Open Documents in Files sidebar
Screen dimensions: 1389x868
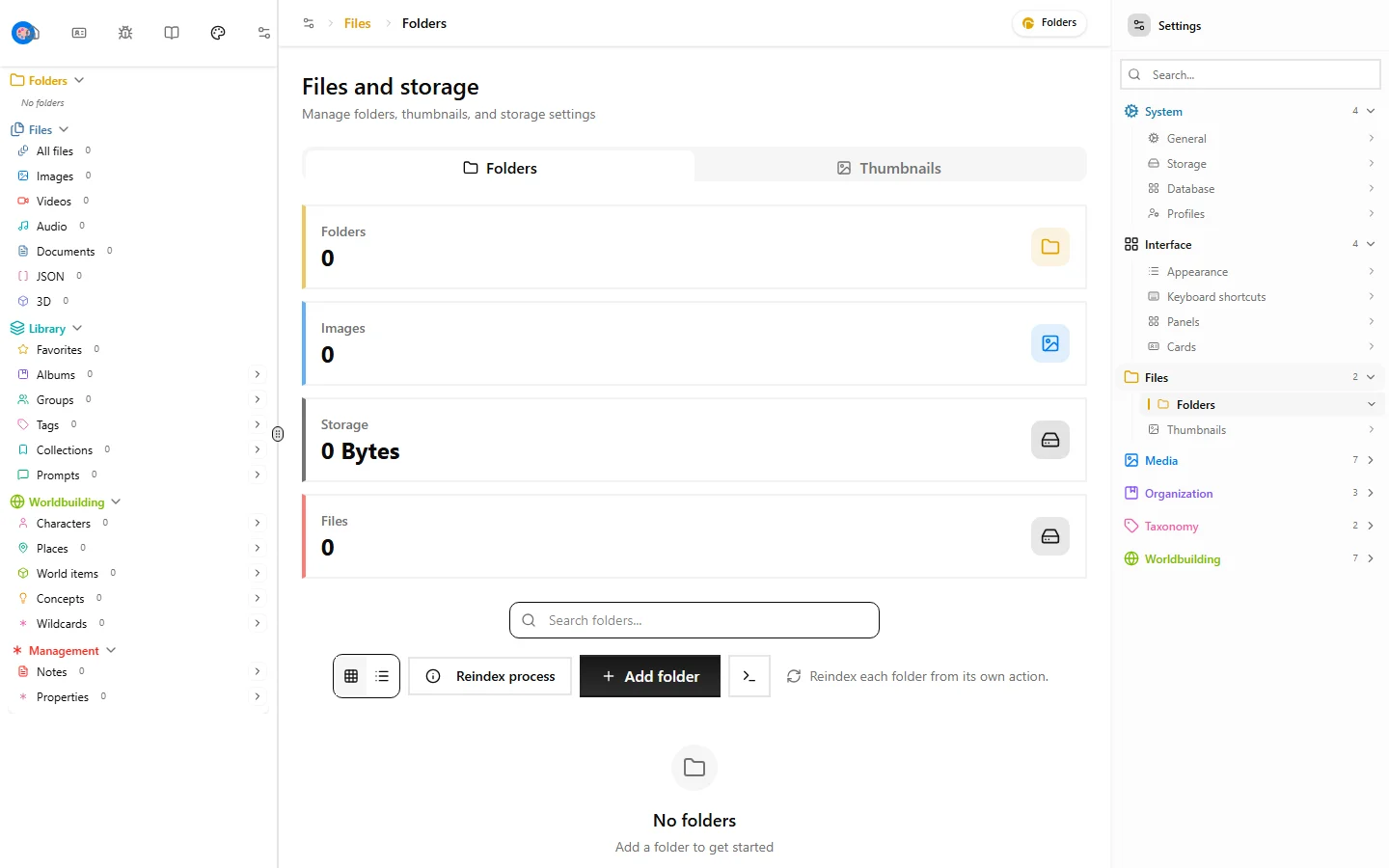tap(66, 252)
